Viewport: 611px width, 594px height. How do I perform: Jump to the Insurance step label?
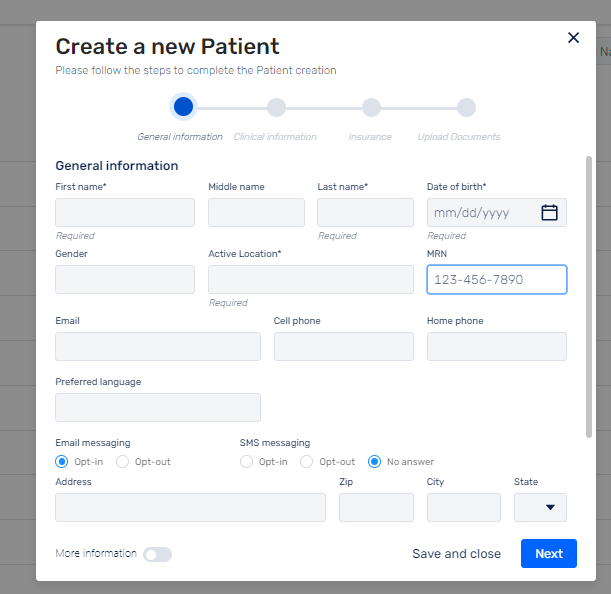click(370, 137)
